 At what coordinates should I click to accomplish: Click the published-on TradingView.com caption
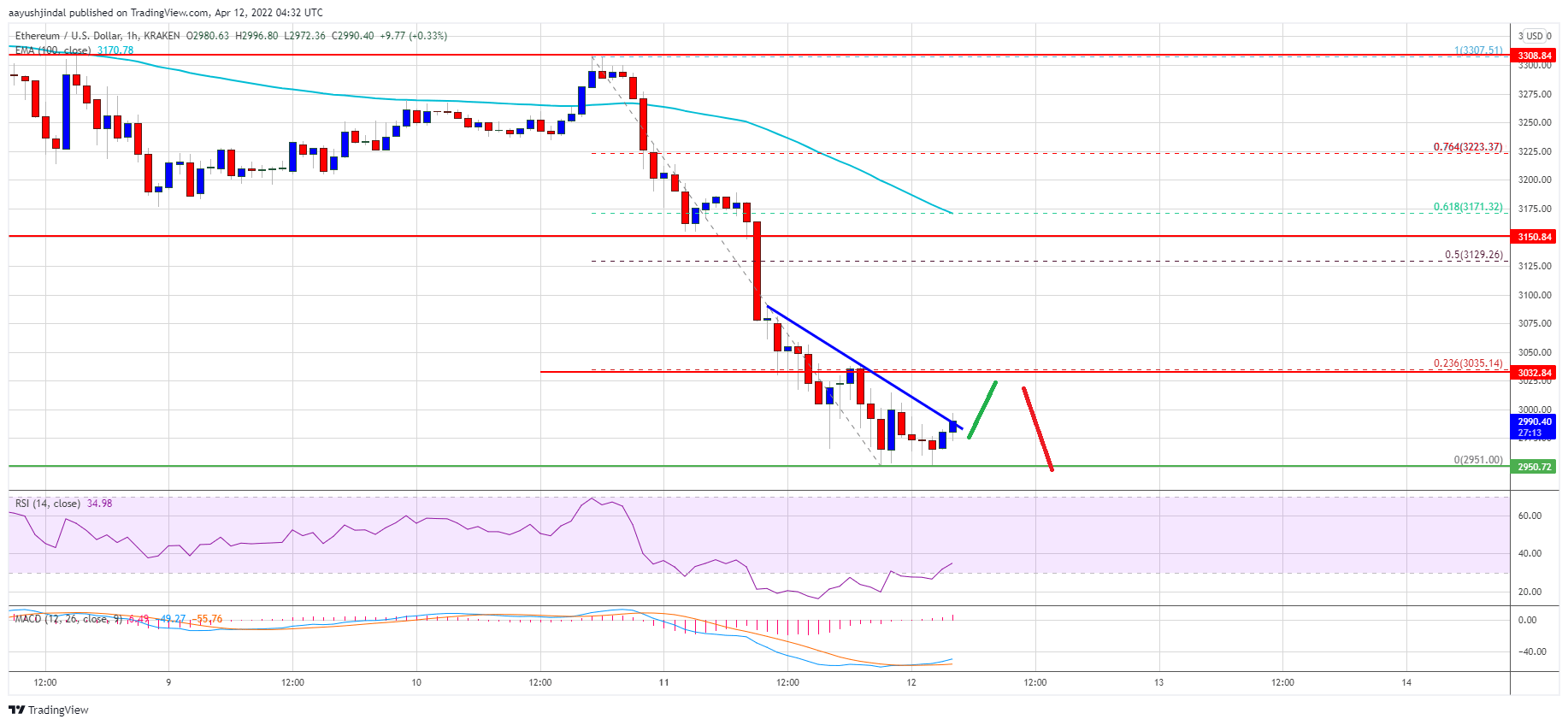(166, 13)
